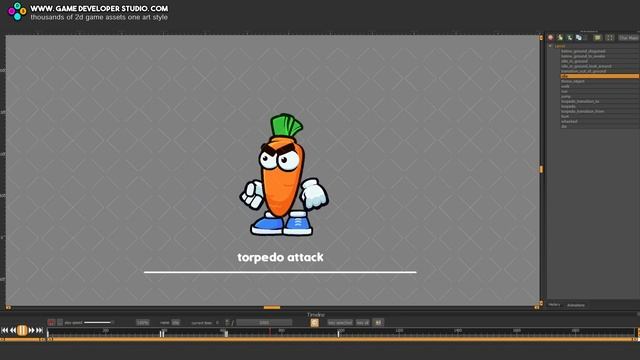Click the animation name field

tap(176, 322)
